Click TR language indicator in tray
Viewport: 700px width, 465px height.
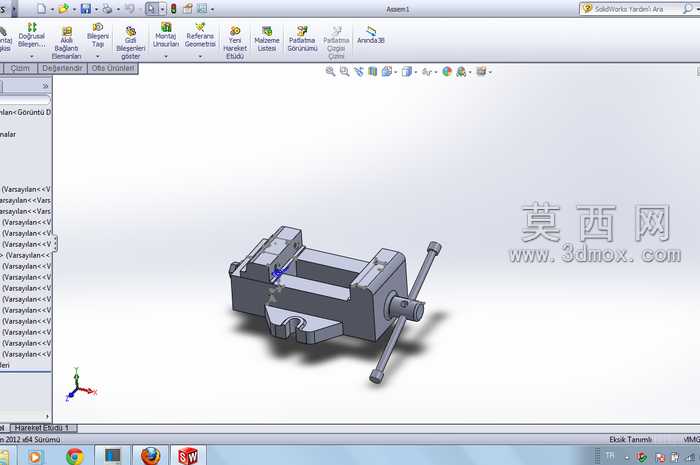[610, 456]
